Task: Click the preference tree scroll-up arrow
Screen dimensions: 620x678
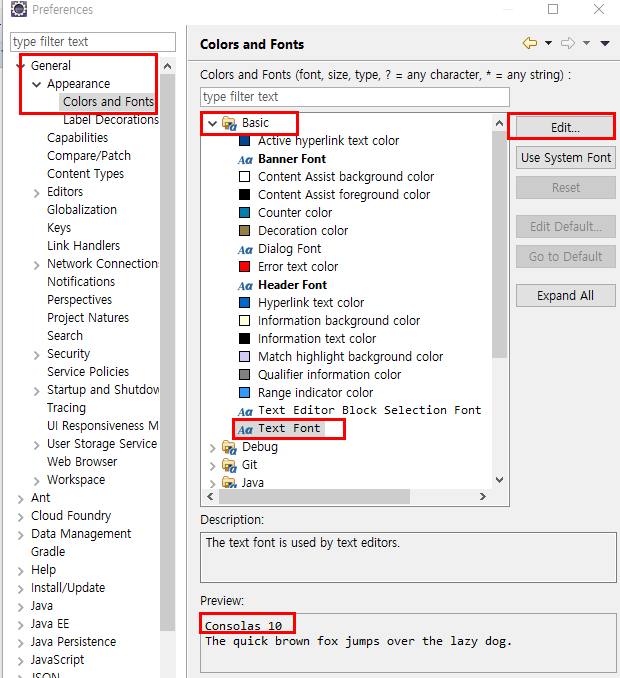Action: pyautogui.click(x=167, y=66)
